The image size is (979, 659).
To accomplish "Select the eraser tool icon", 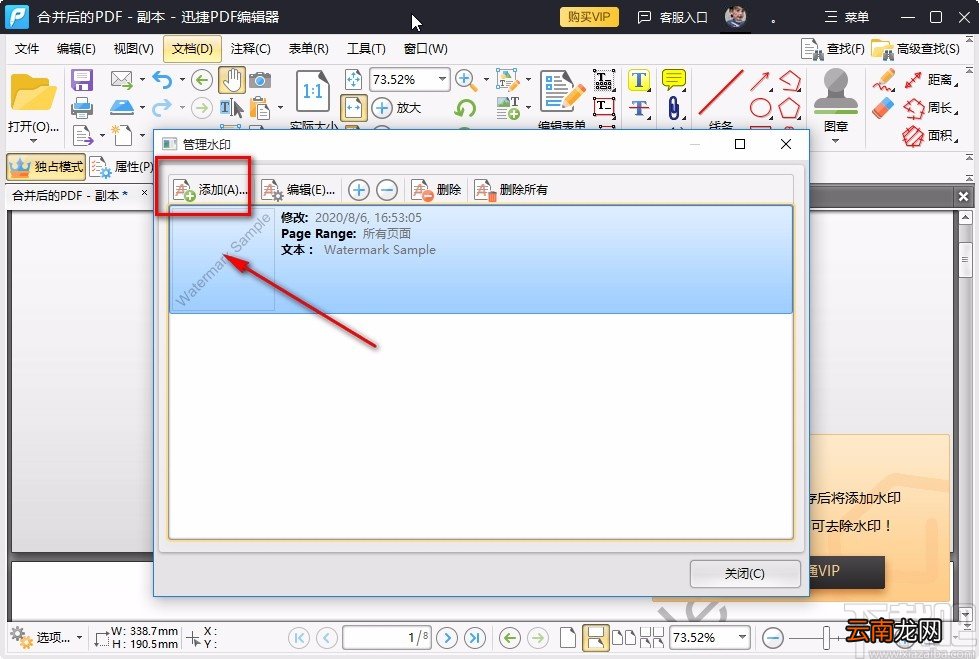I will [x=883, y=108].
